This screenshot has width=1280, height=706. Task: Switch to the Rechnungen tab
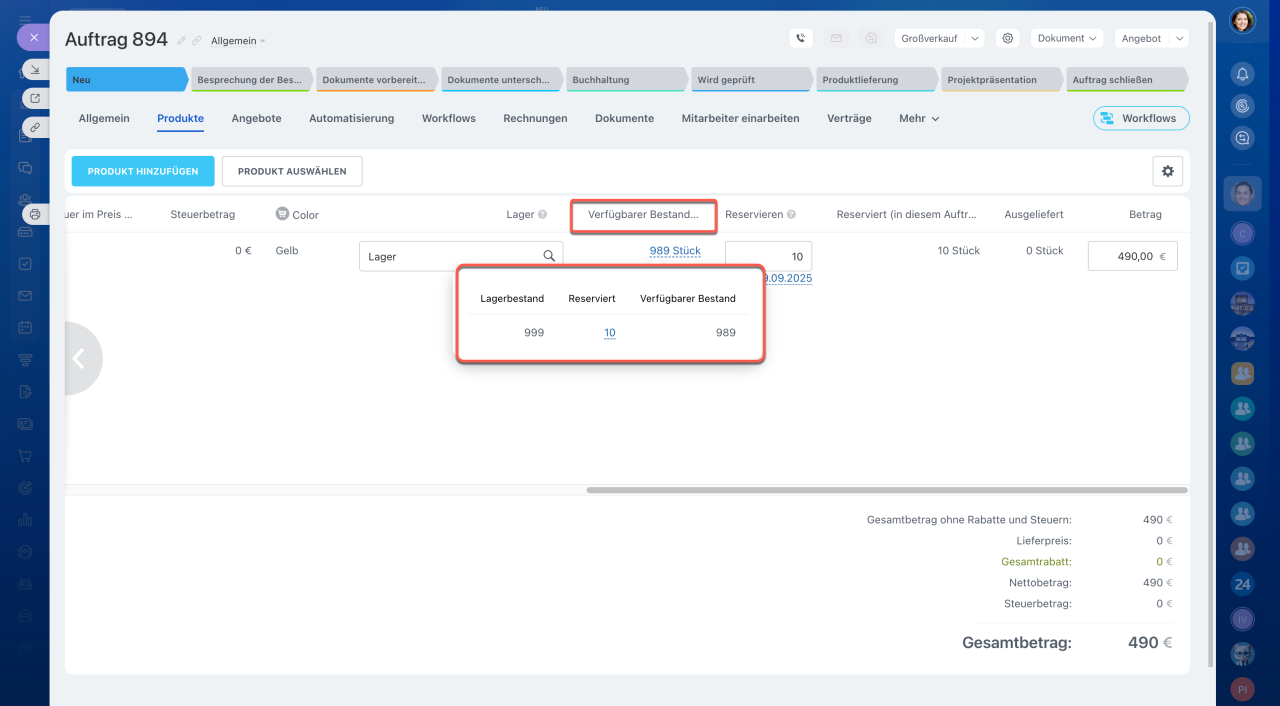click(x=535, y=118)
